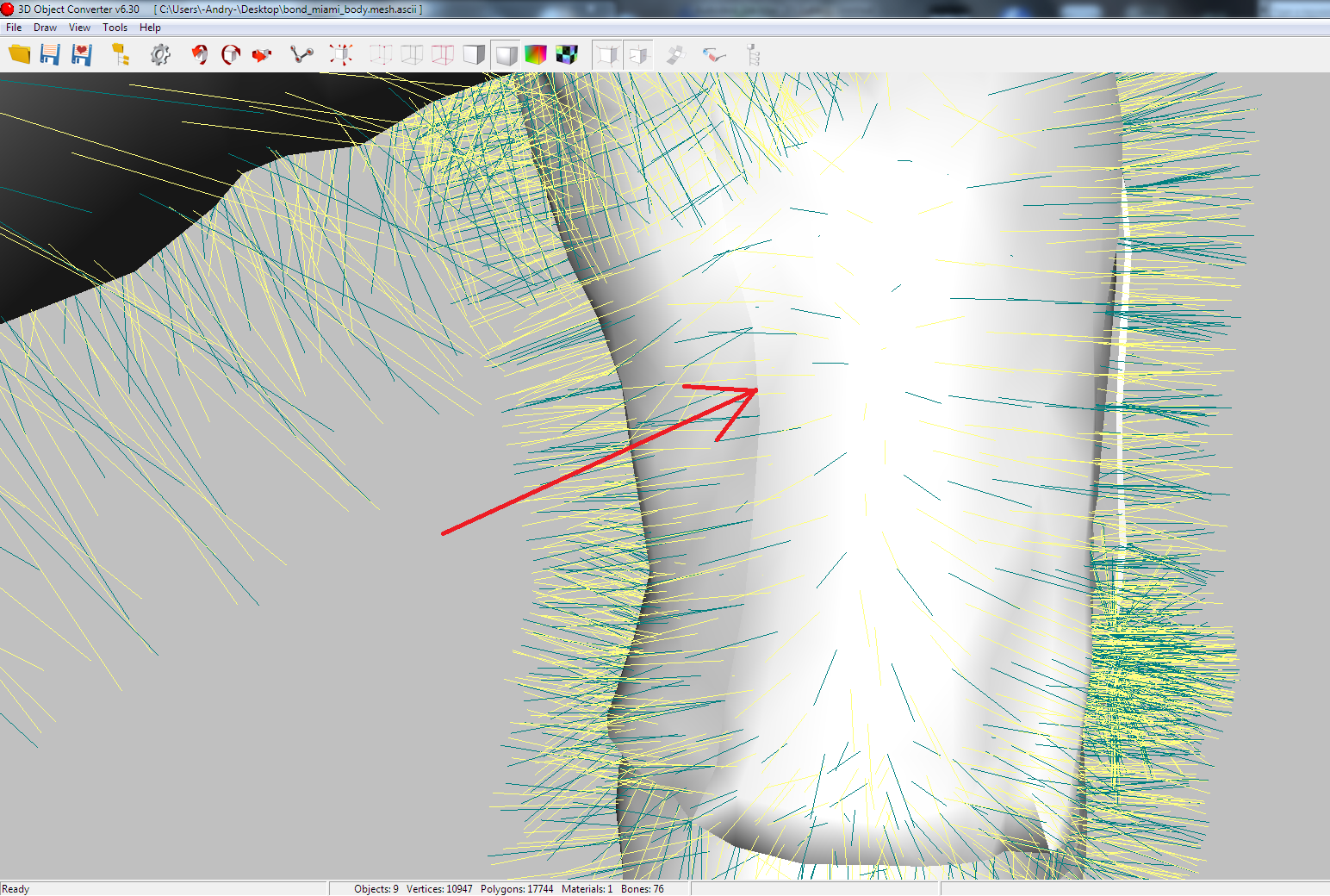The height and width of the screenshot is (896, 1330).
Task: Open the View menu
Action: point(79,28)
